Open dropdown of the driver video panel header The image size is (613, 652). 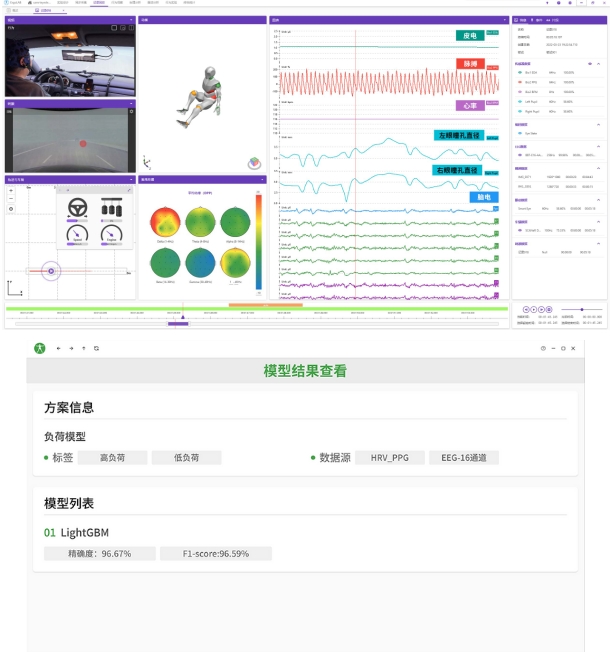coord(131,20)
